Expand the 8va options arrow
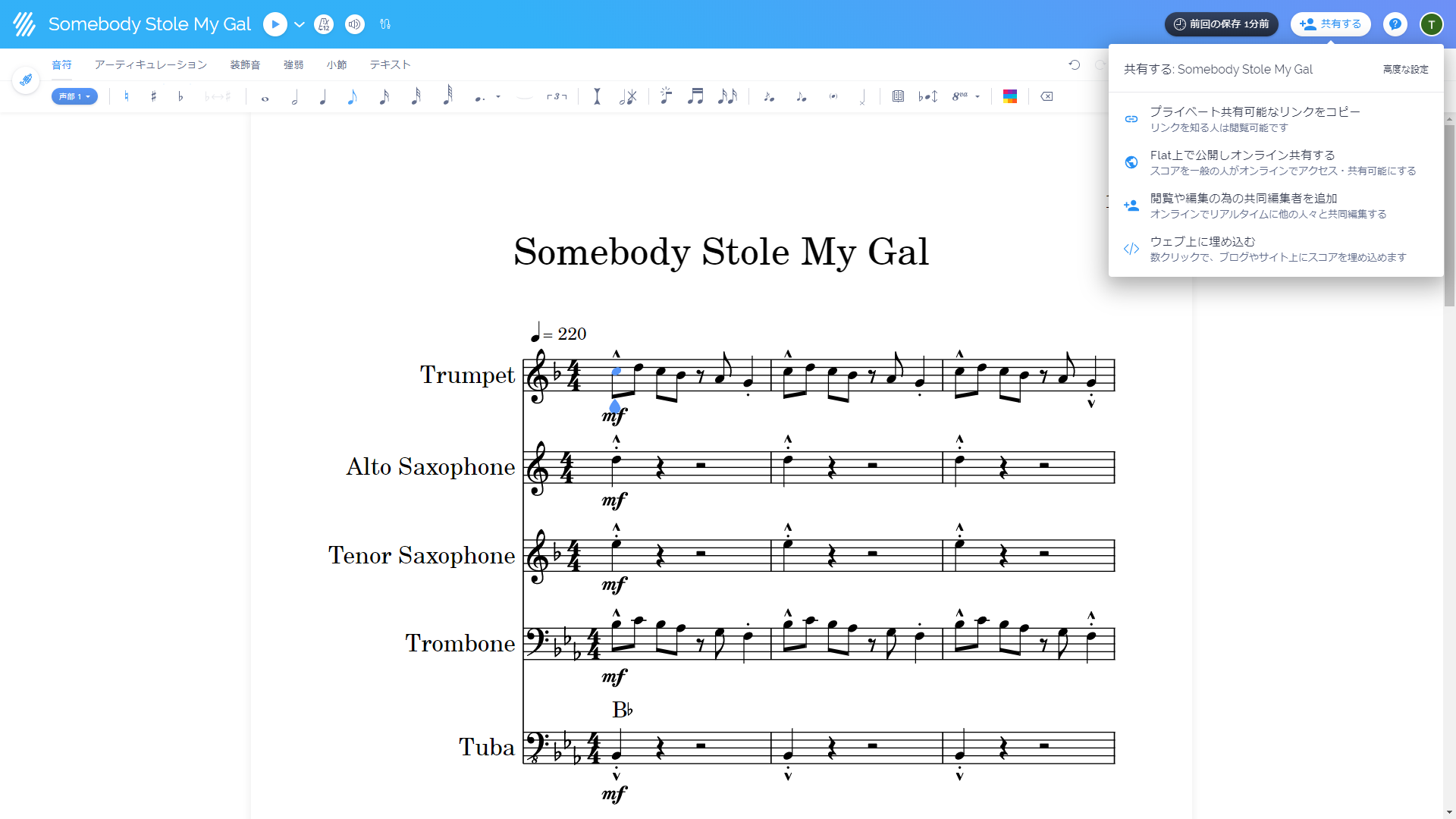Screen dimensions: 1456x819 977,96
